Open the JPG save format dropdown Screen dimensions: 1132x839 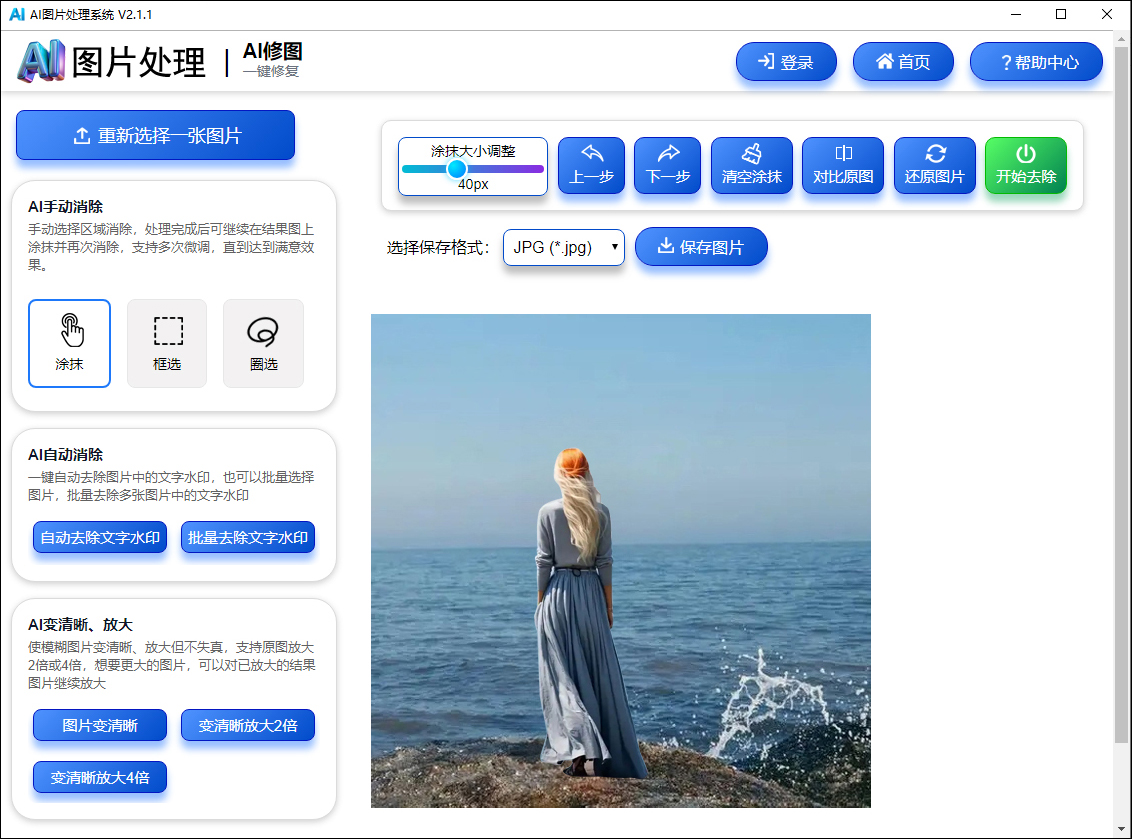564,248
